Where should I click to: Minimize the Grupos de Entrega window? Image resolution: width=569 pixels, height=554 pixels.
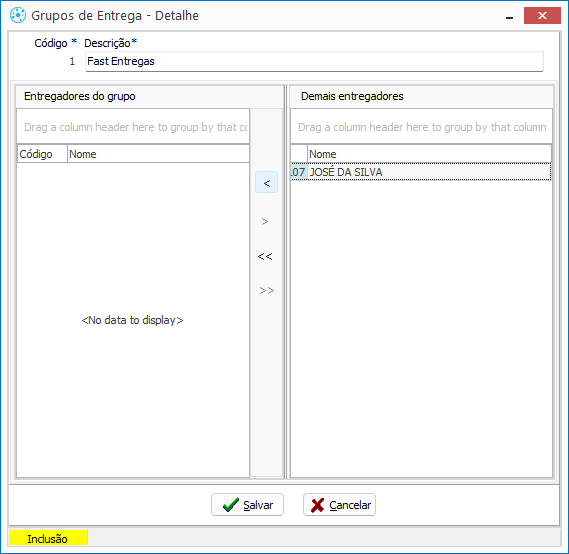(509, 16)
